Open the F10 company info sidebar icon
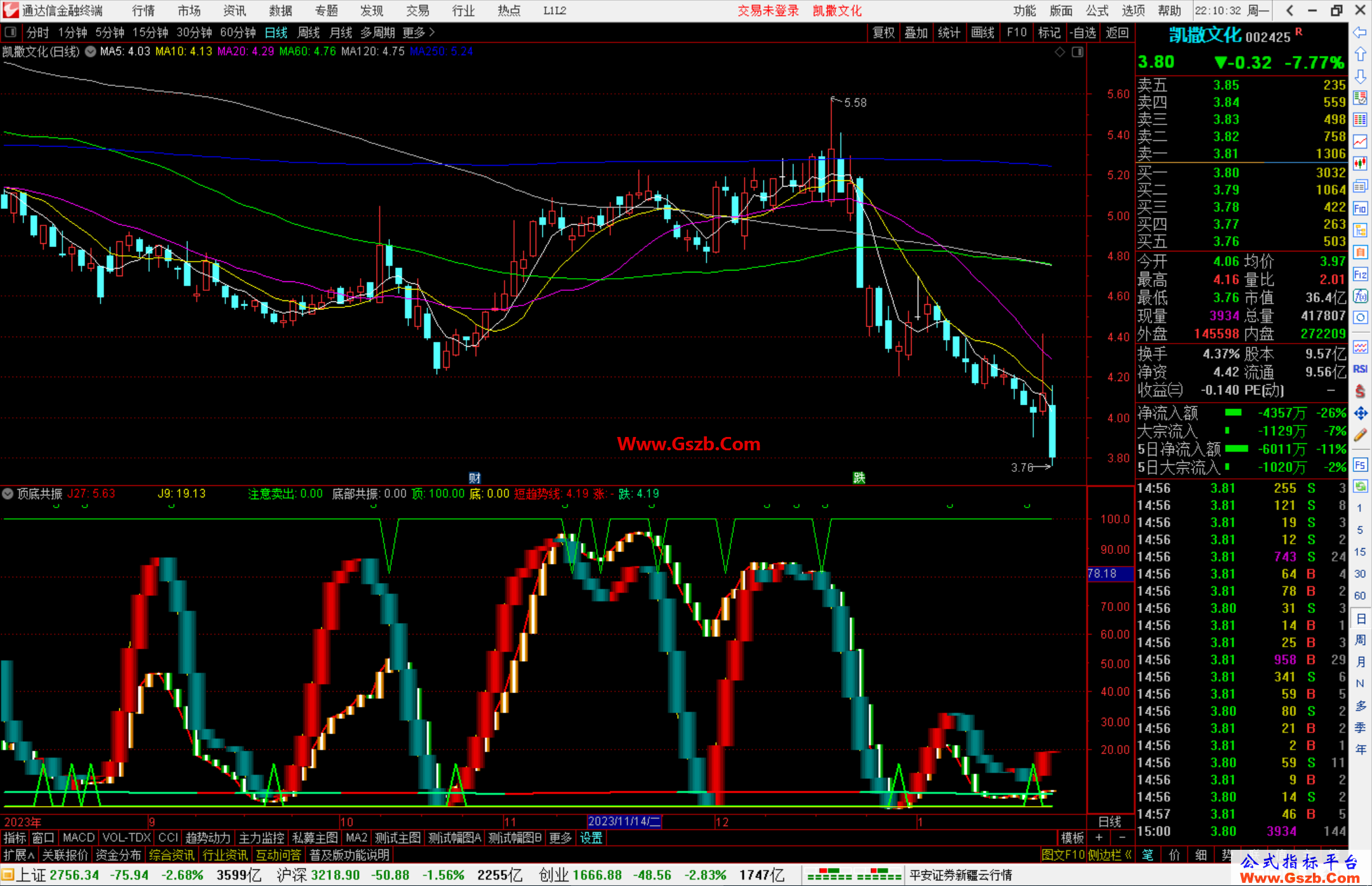Viewport: 1372px width, 886px height. tap(1360, 208)
